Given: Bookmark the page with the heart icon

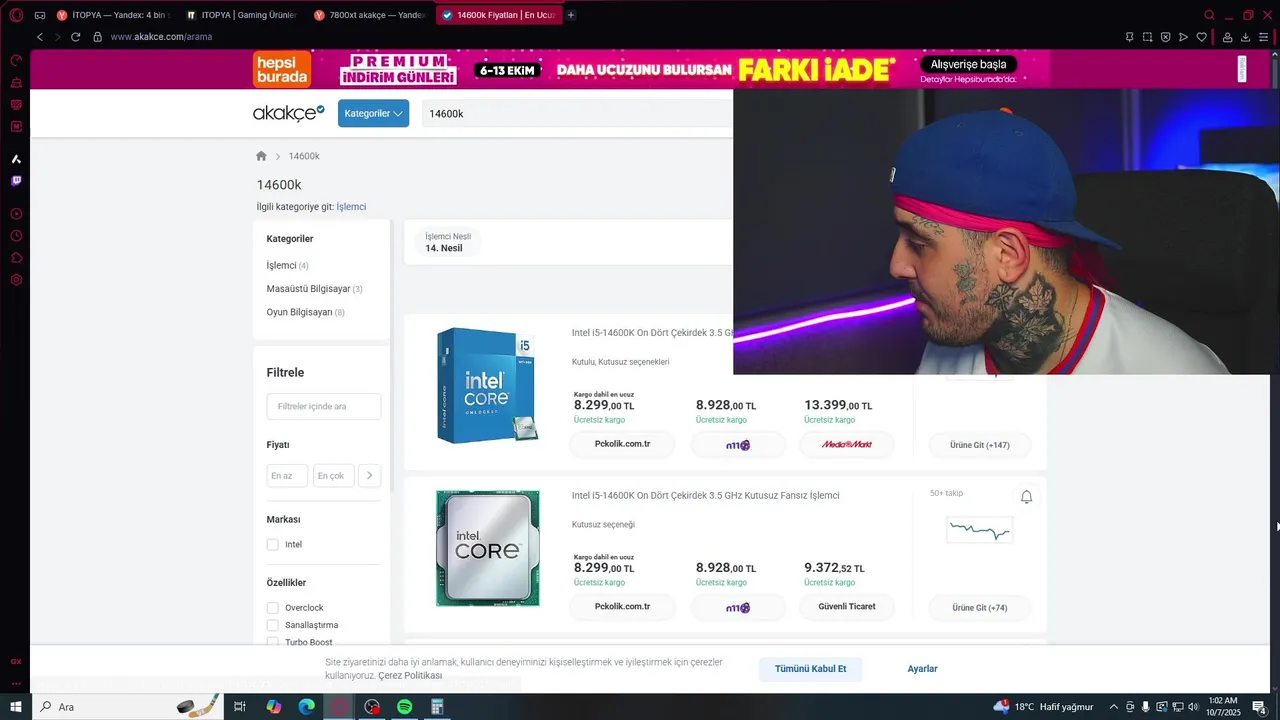Looking at the screenshot, I should 1202,37.
